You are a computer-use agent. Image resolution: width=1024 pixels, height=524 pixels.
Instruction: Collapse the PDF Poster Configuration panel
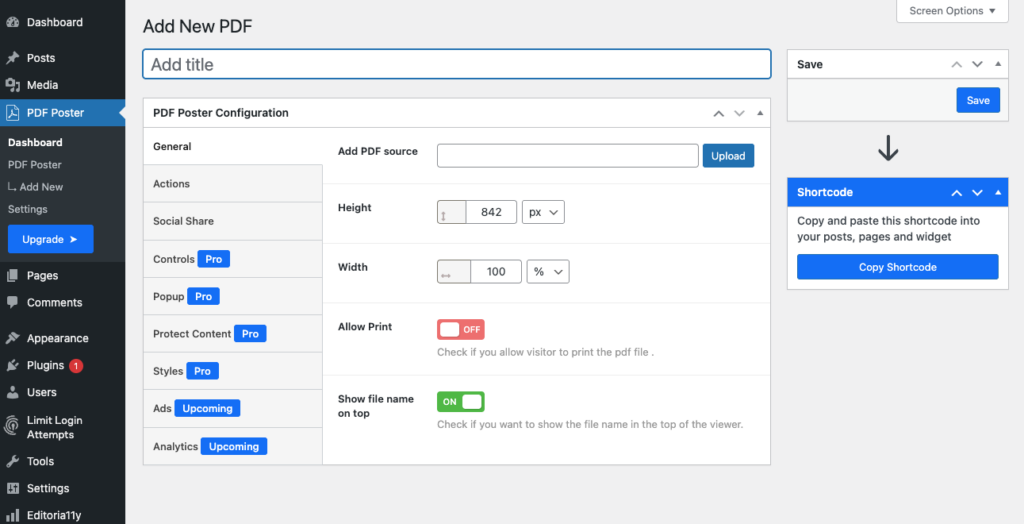click(x=760, y=113)
